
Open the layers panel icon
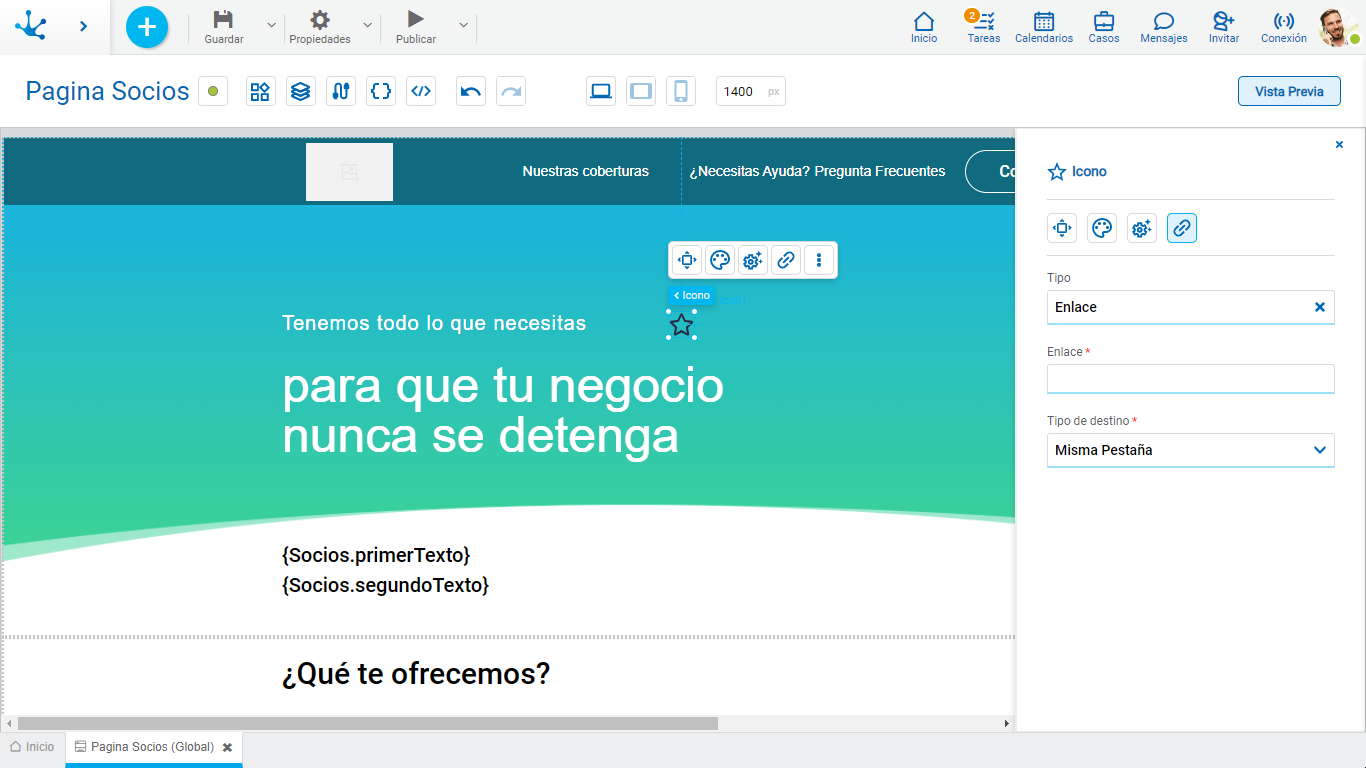click(301, 91)
